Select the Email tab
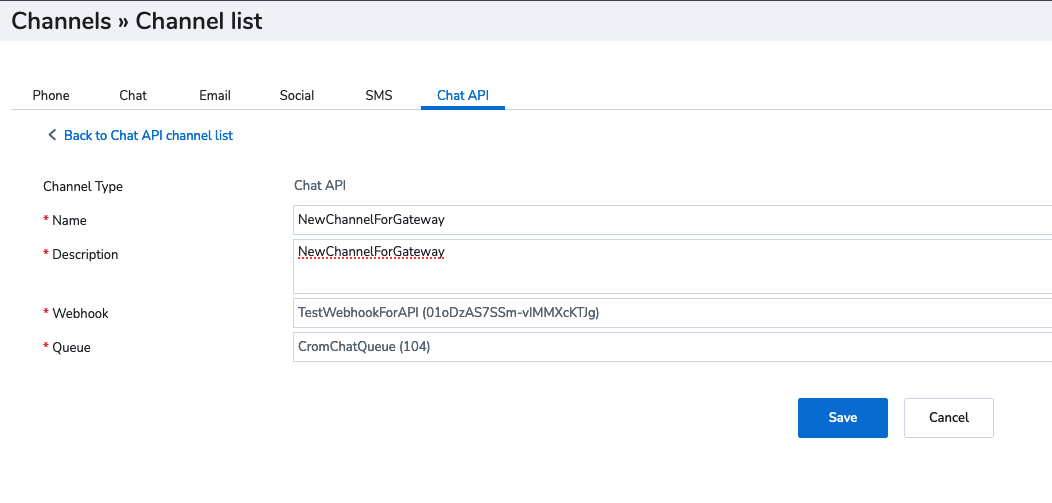 coord(215,95)
